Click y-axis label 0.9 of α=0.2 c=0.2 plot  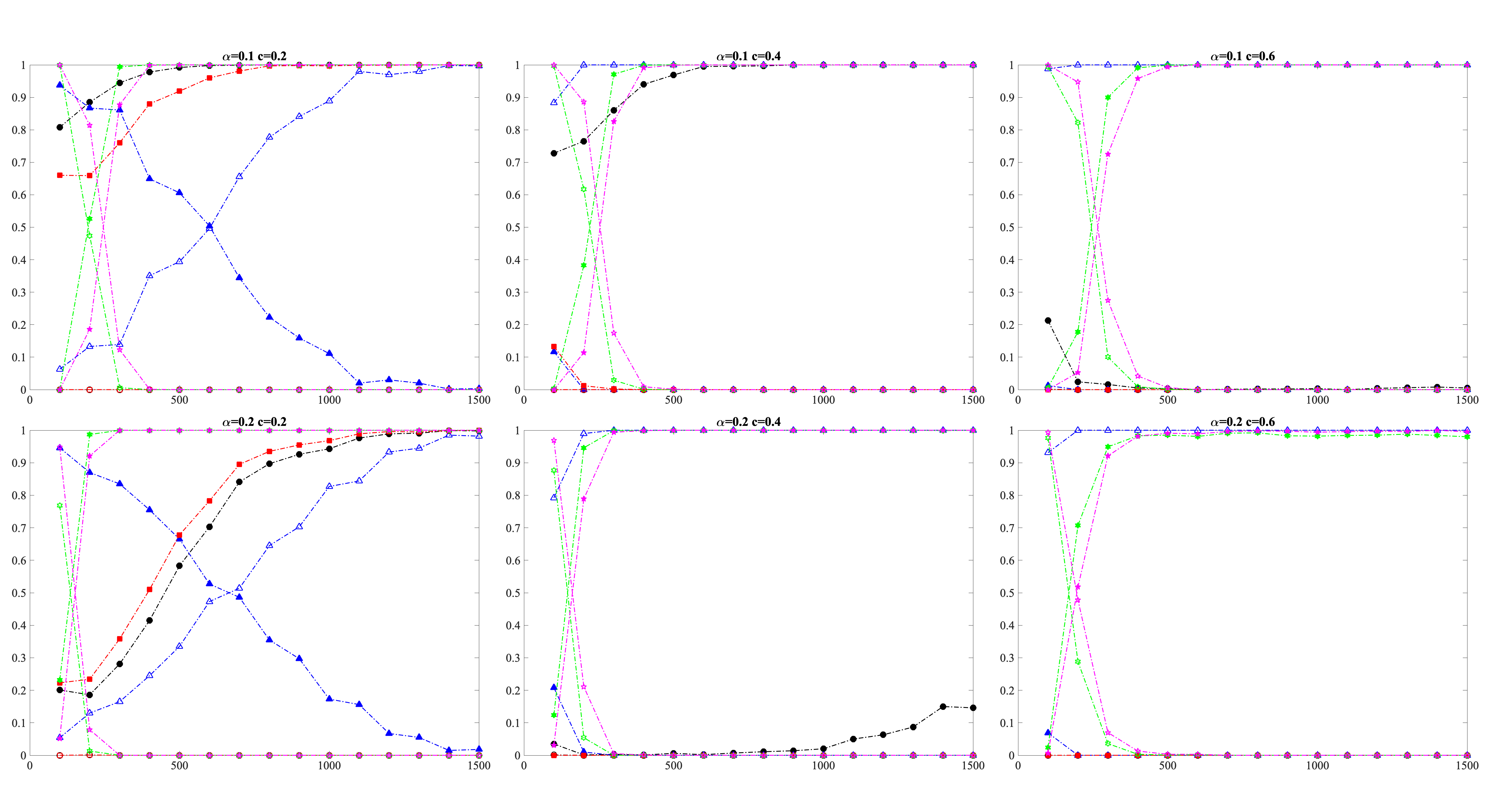tap(19, 463)
